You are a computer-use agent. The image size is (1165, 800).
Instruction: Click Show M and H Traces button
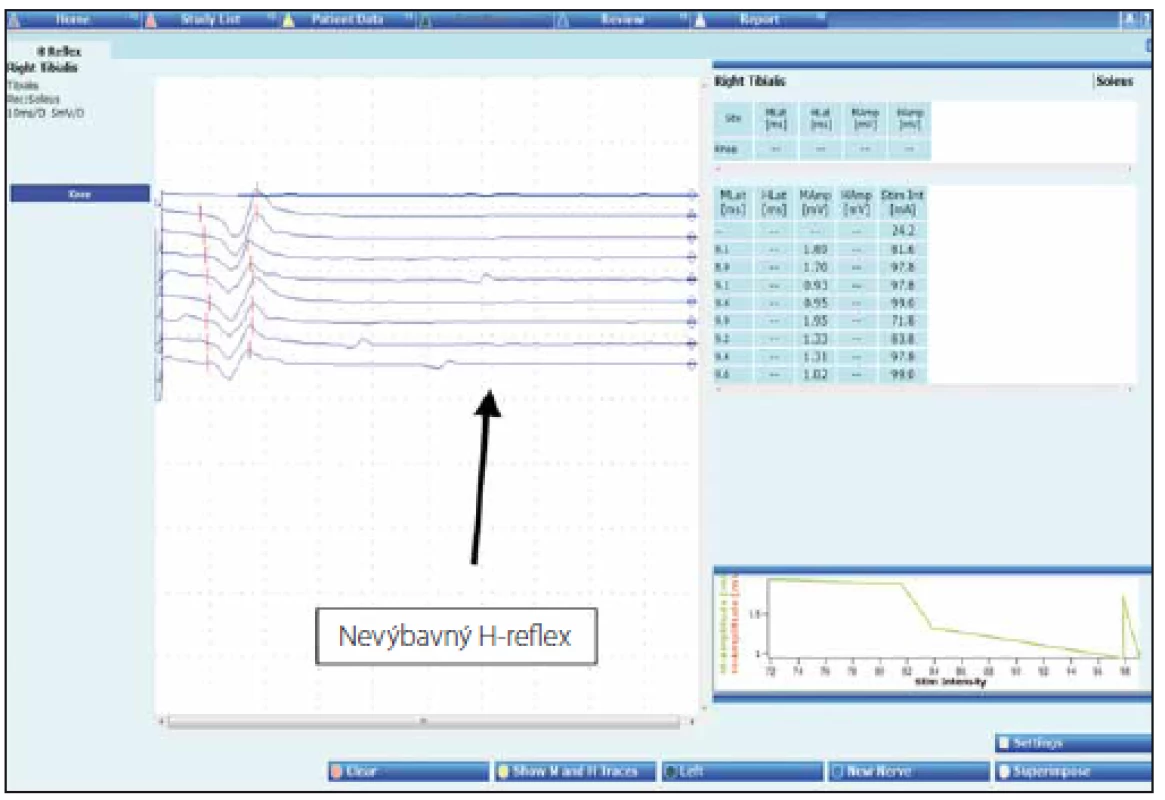(576, 772)
